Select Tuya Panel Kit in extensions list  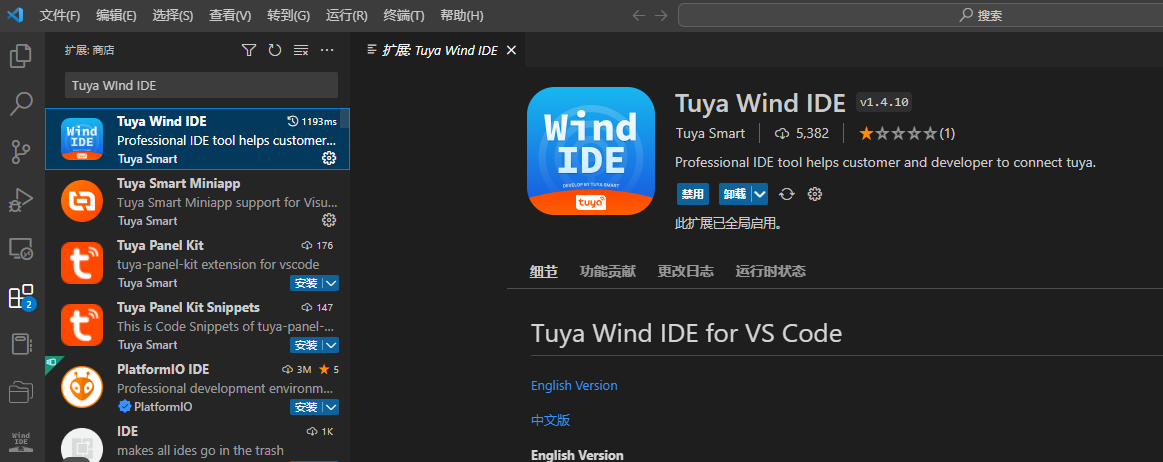click(x=197, y=263)
